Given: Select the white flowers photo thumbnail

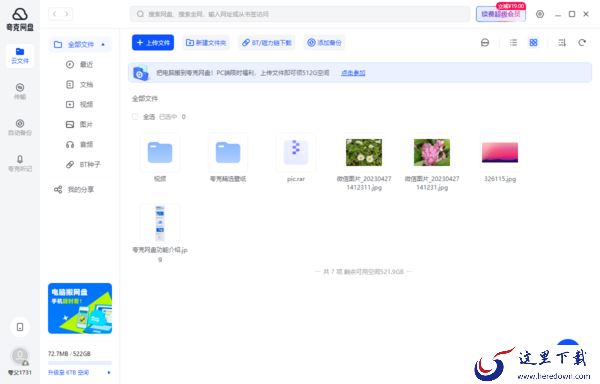Looking at the screenshot, I should (364, 152).
